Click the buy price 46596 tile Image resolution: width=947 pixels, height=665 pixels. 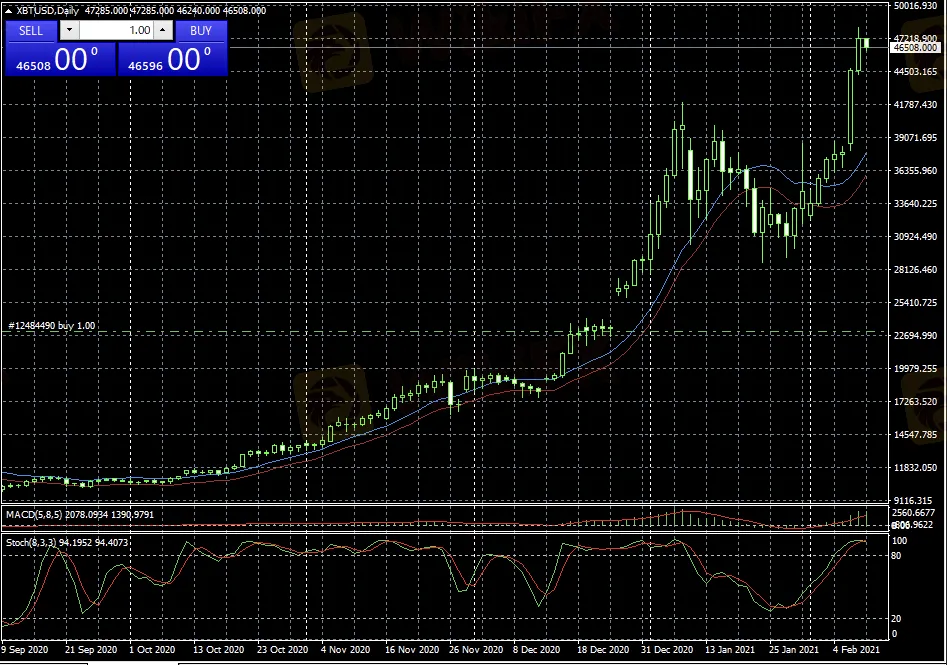(172, 59)
